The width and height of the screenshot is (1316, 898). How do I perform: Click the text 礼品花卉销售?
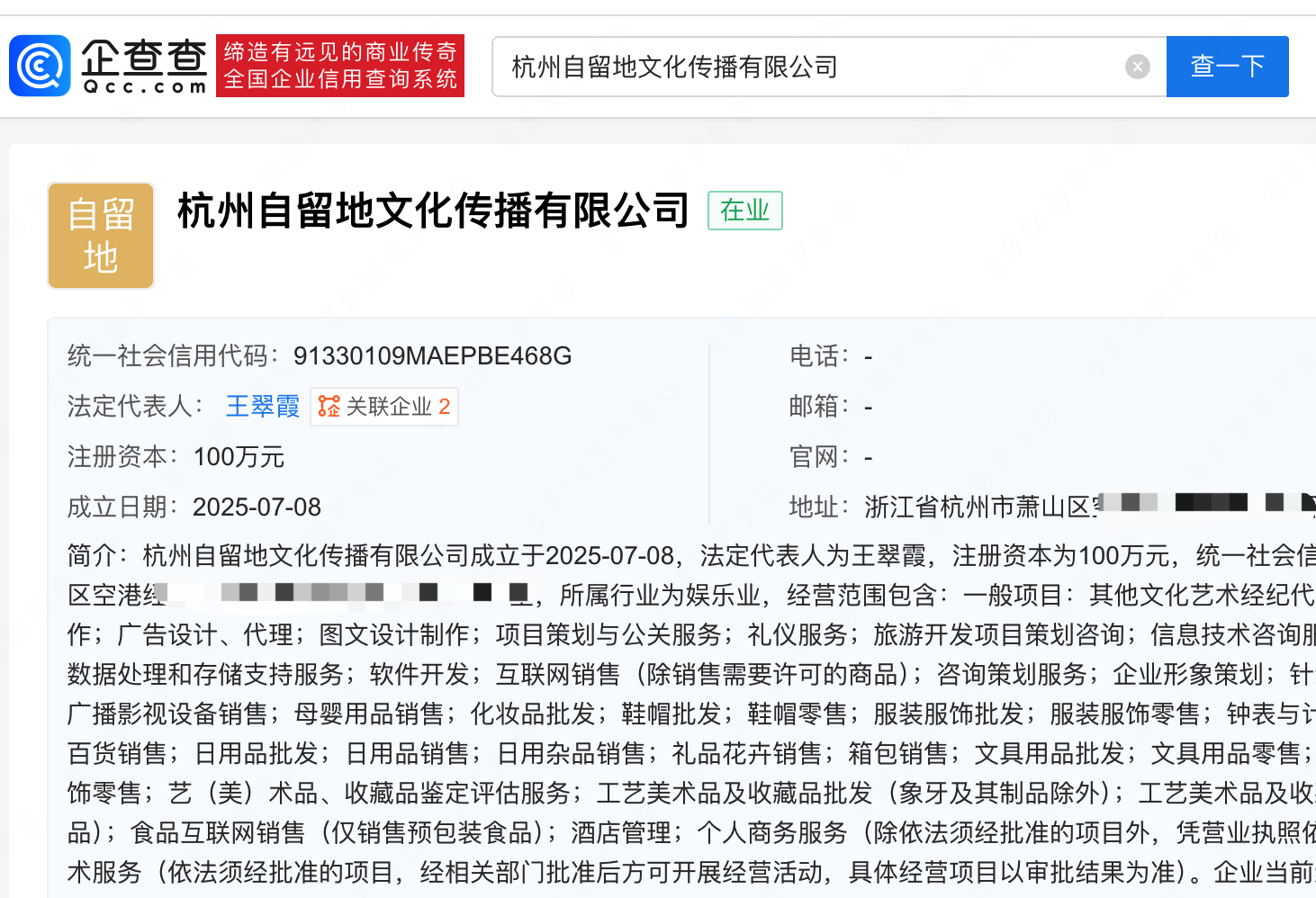tap(747, 754)
